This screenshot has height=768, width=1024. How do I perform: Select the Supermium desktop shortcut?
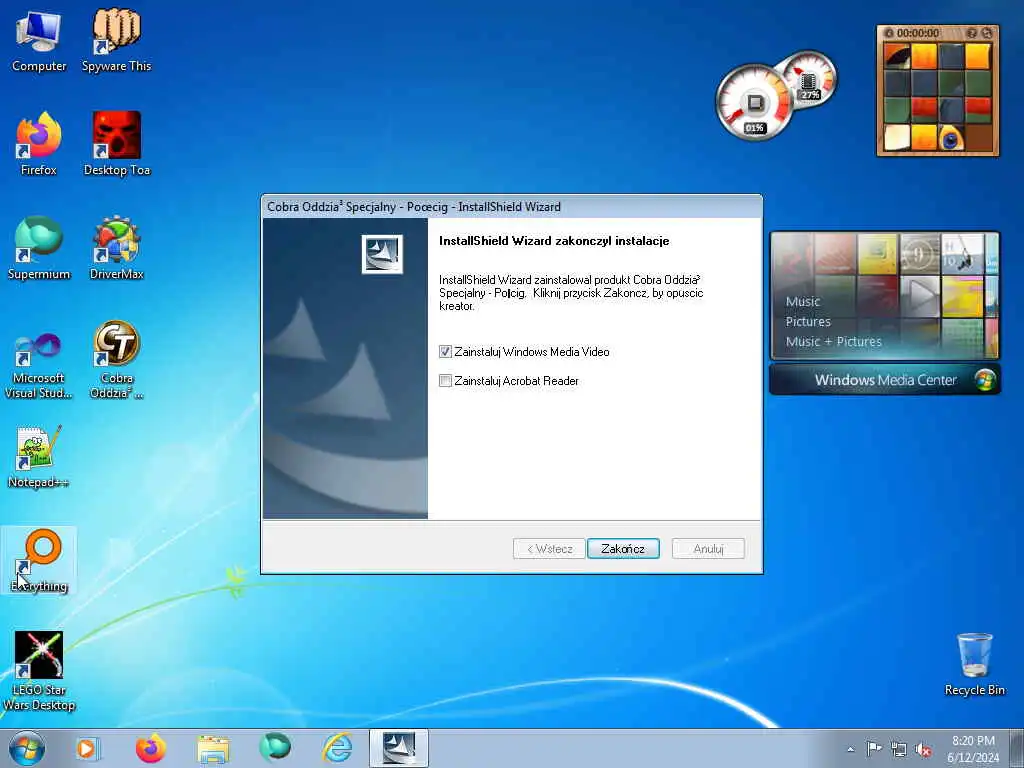[x=39, y=248]
